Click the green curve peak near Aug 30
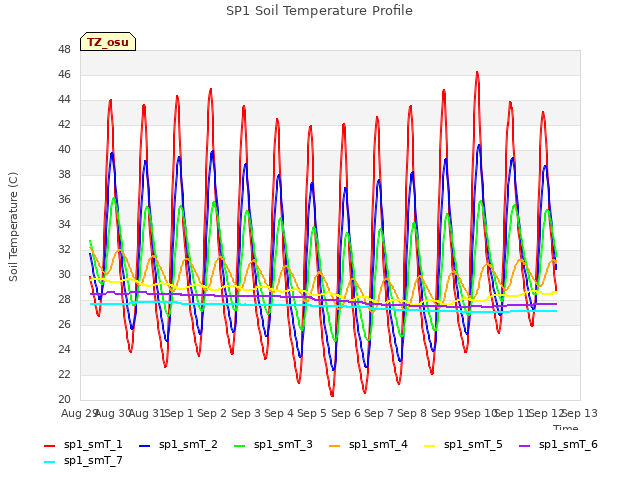The width and height of the screenshot is (640, 480). coord(114,198)
